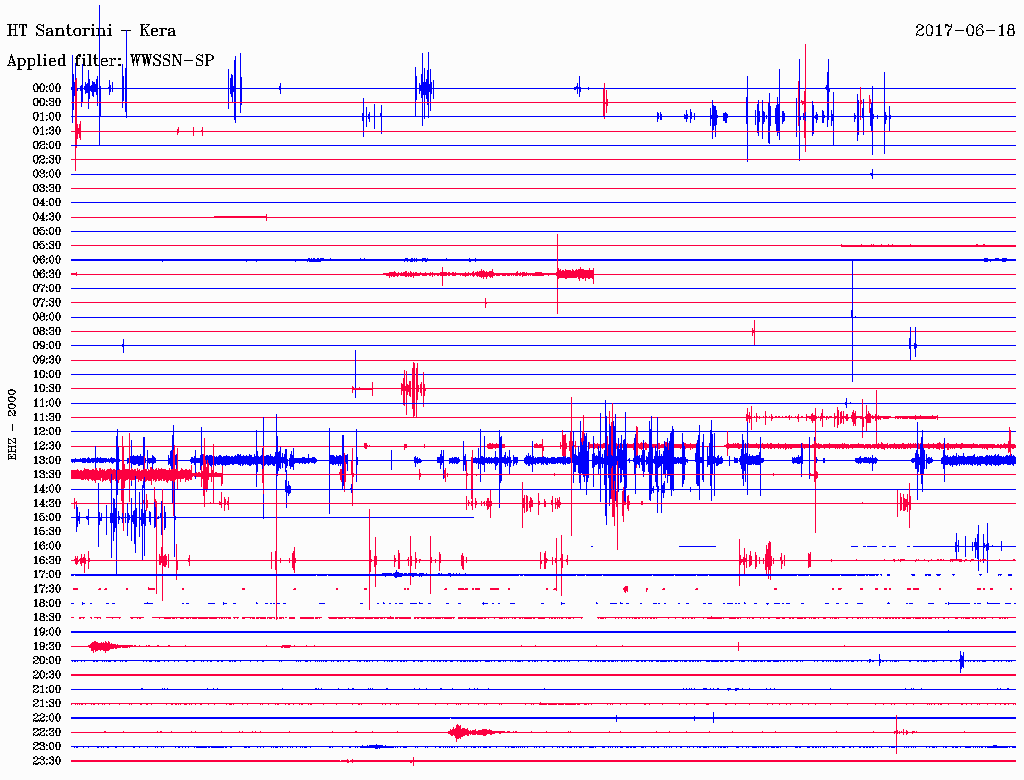Click the 'Applied filter: WWSSN-SP' label
This screenshot has width=1024, height=780.
pyautogui.click(x=110, y=61)
